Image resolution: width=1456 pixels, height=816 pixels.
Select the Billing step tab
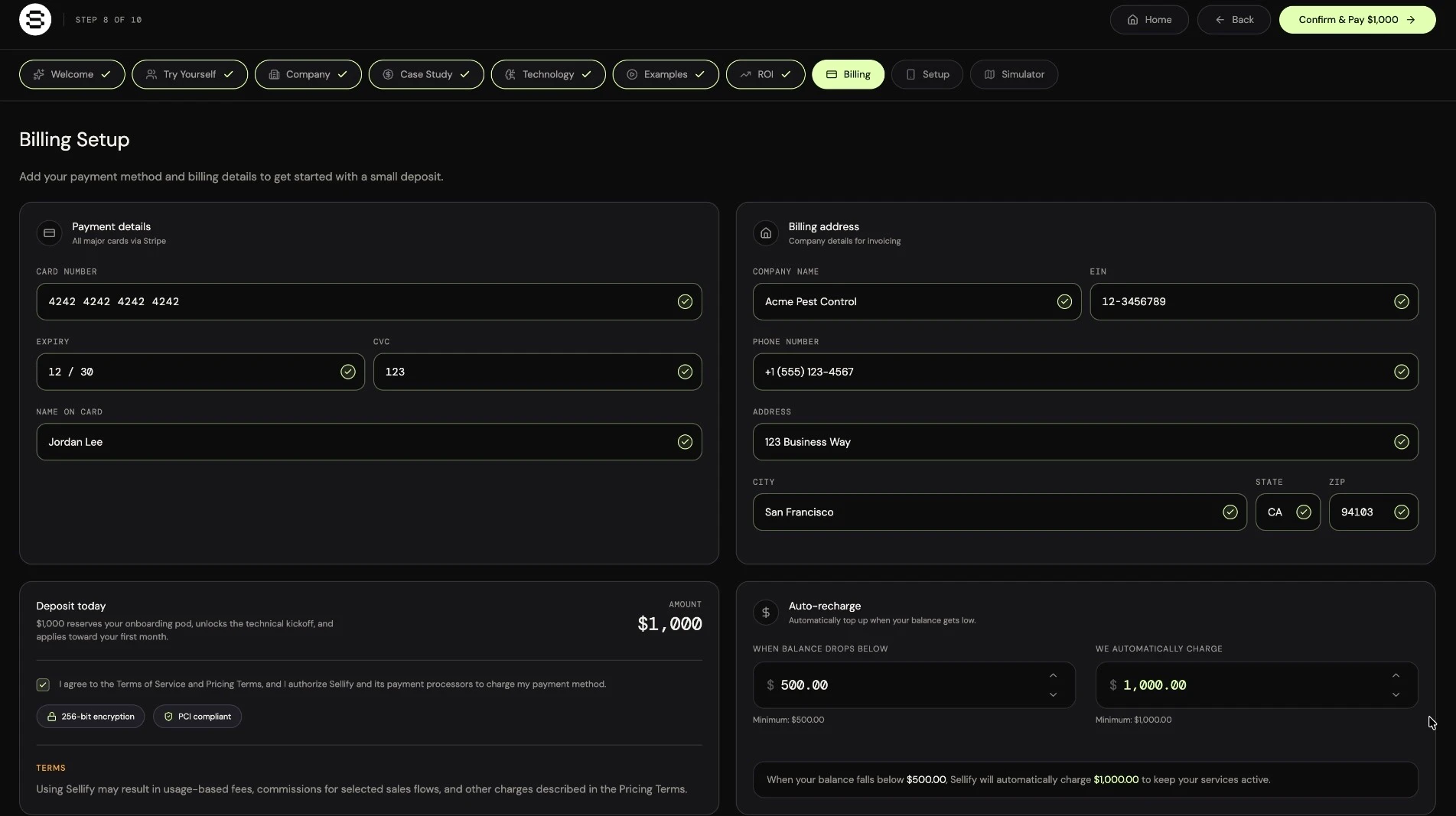[x=849, y=74]
